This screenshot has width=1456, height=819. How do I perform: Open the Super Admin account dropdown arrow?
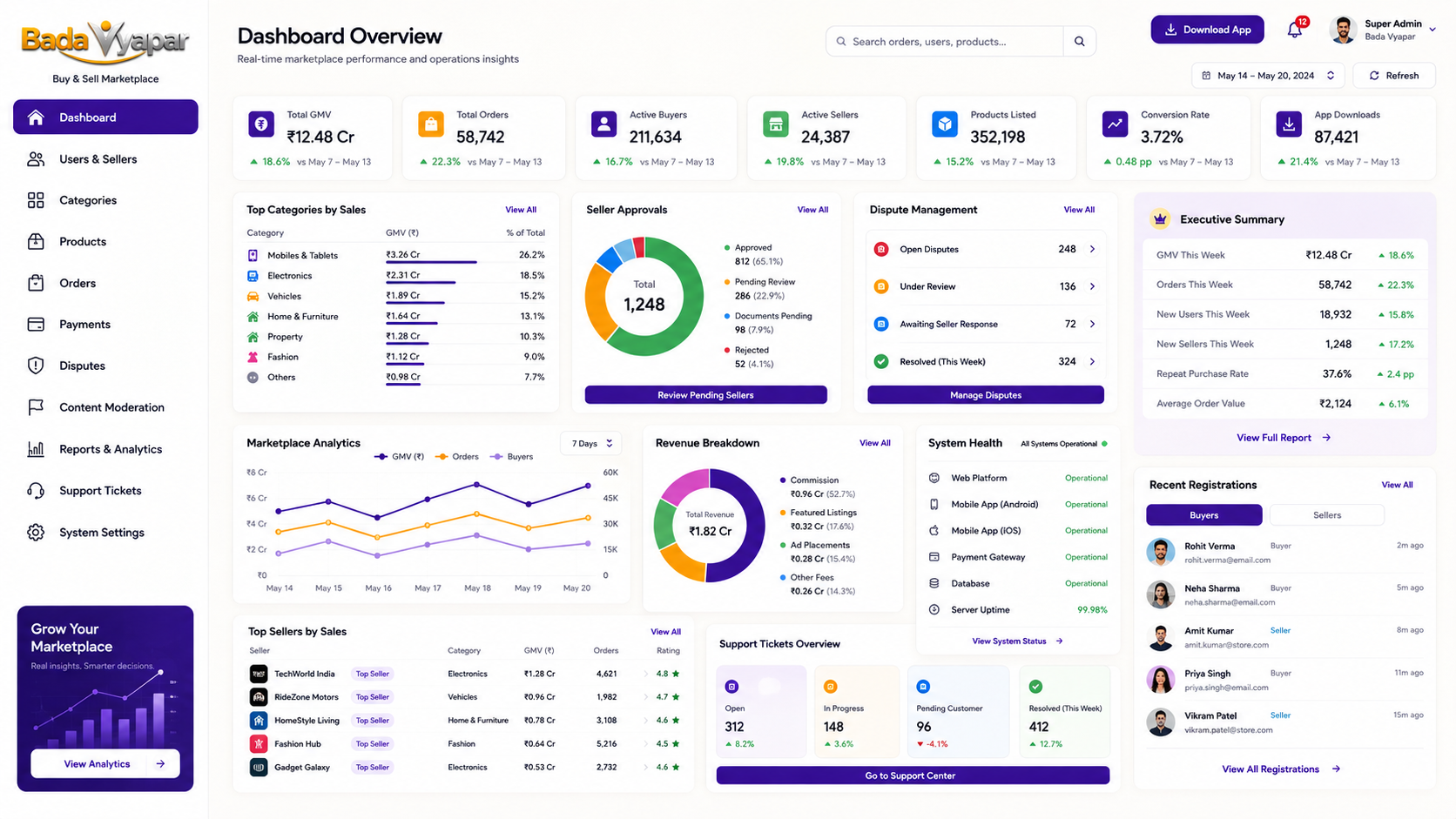pyautogui.click(x=1432, y=30)
